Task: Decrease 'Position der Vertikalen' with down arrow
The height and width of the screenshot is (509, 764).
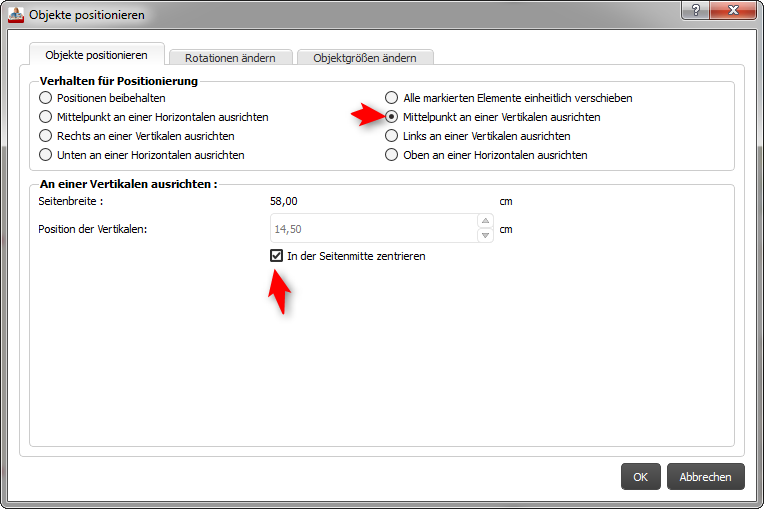Action: point(485,235)
